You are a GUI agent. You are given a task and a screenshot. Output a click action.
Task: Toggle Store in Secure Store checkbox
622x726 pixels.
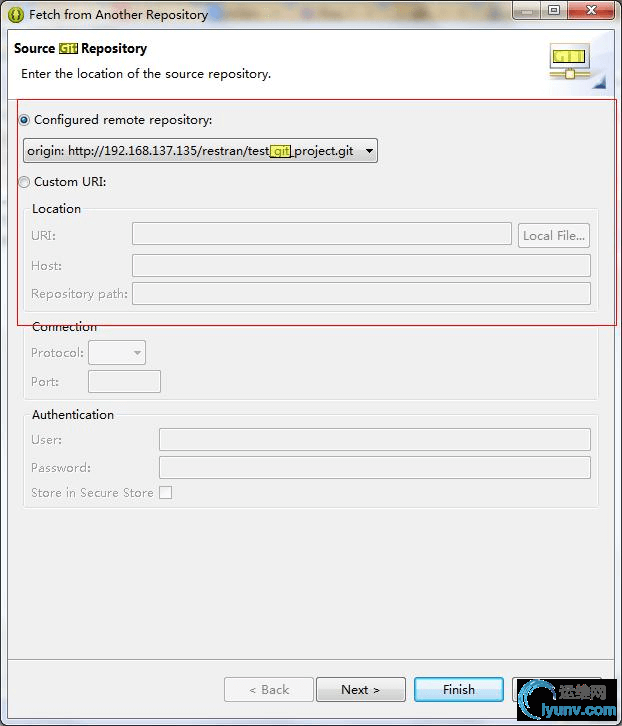[165, 493]
